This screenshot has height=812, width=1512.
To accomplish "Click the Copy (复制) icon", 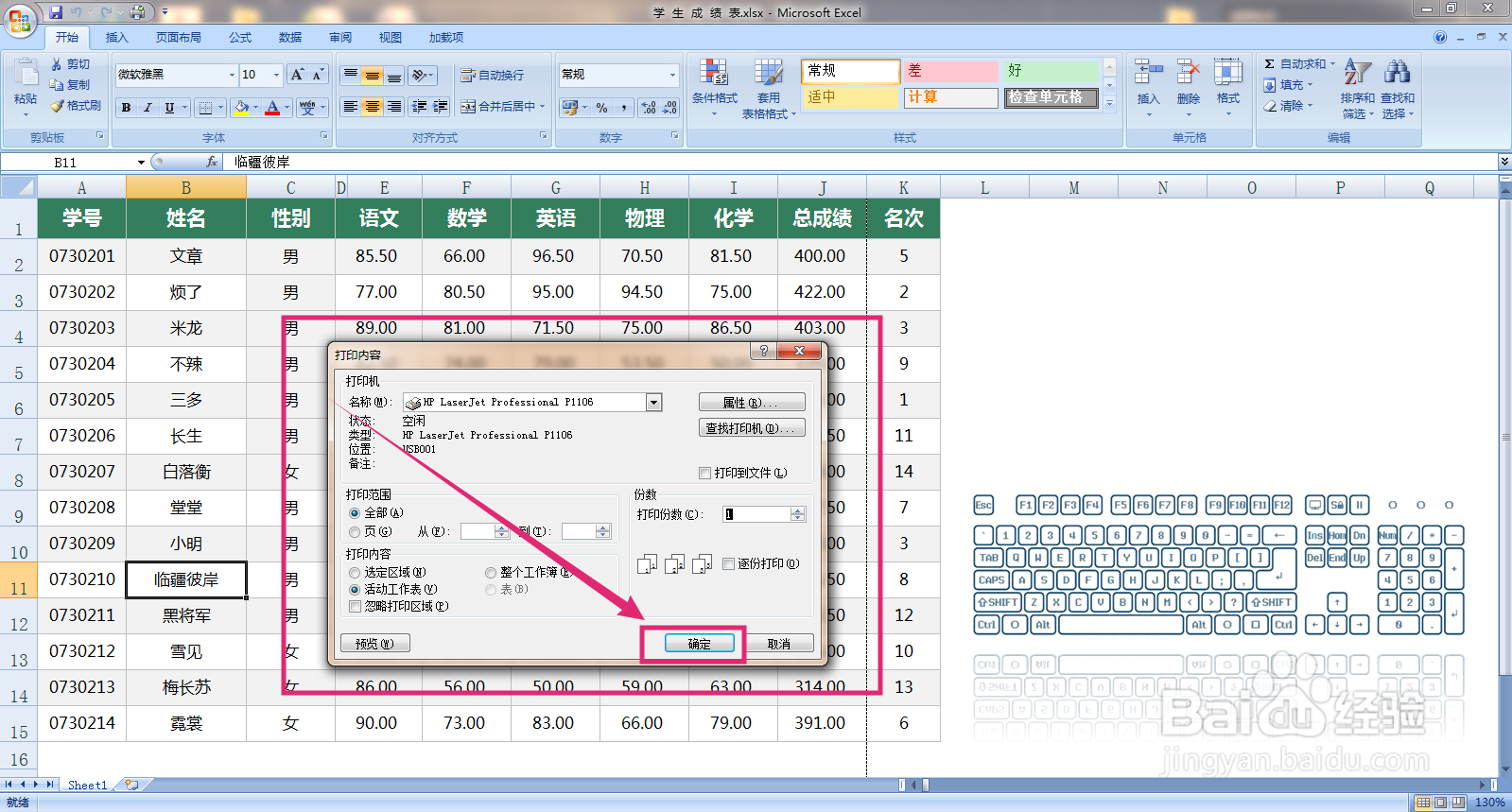I will click(x=57, y=84).
